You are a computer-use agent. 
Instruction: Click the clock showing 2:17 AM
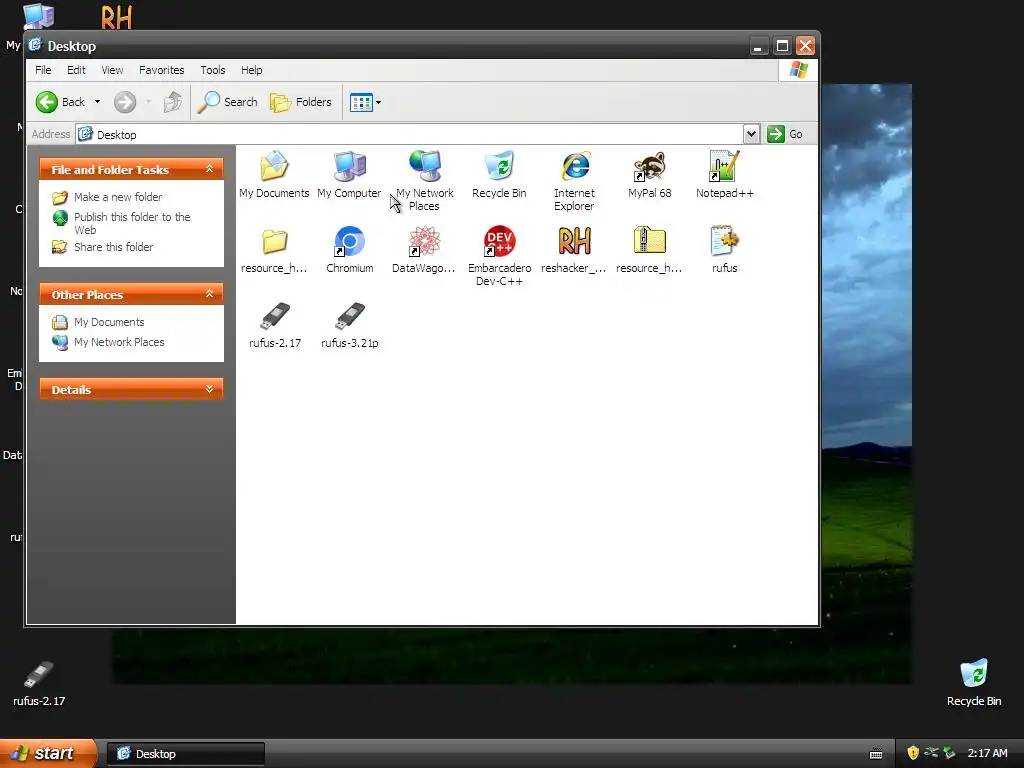pyautogui.click(x=987, y=753)
